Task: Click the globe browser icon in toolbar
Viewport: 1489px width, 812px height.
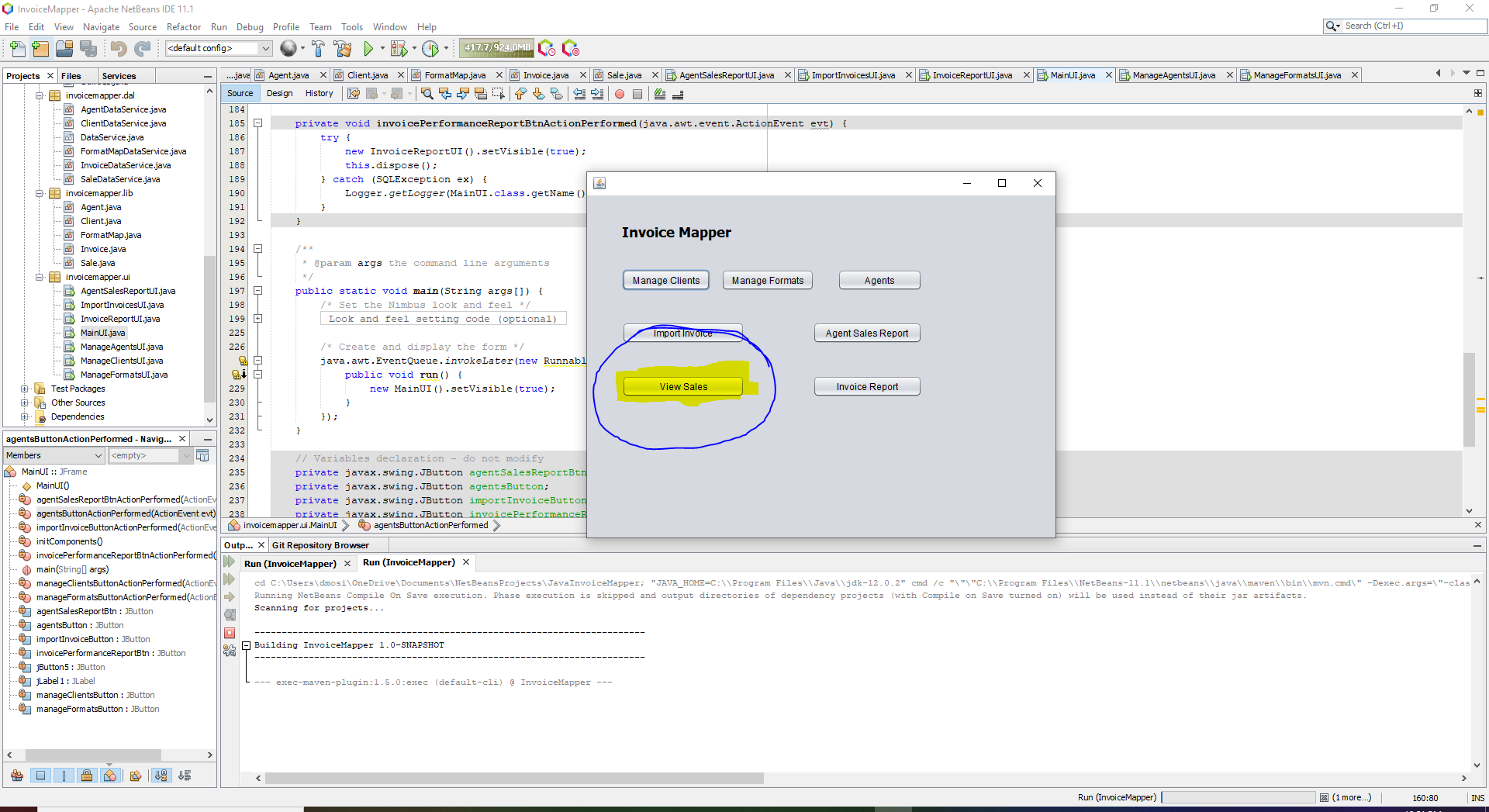Action: point(288,49)
